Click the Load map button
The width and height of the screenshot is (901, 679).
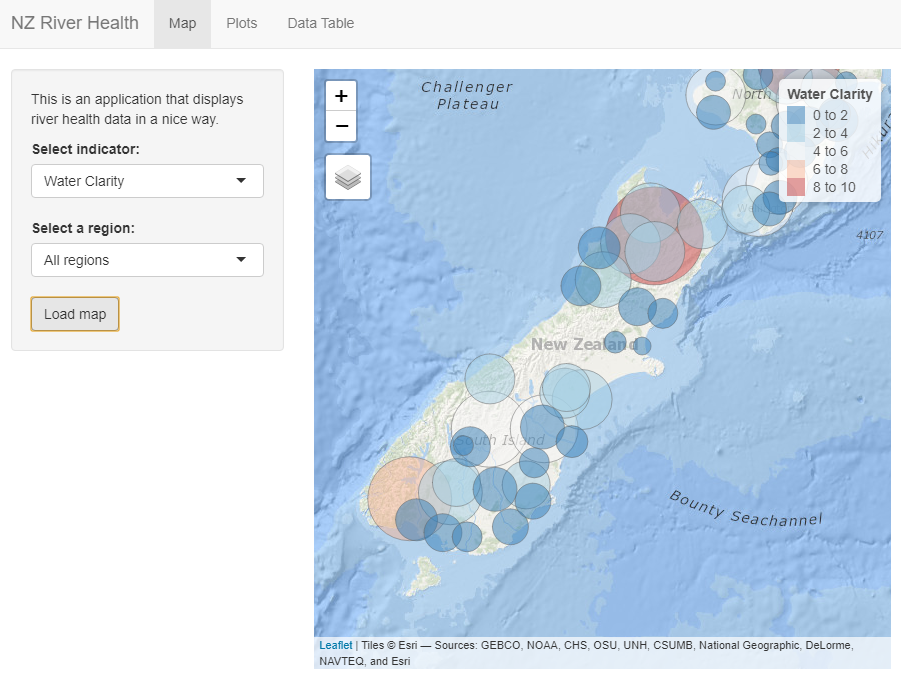(75, 314)
